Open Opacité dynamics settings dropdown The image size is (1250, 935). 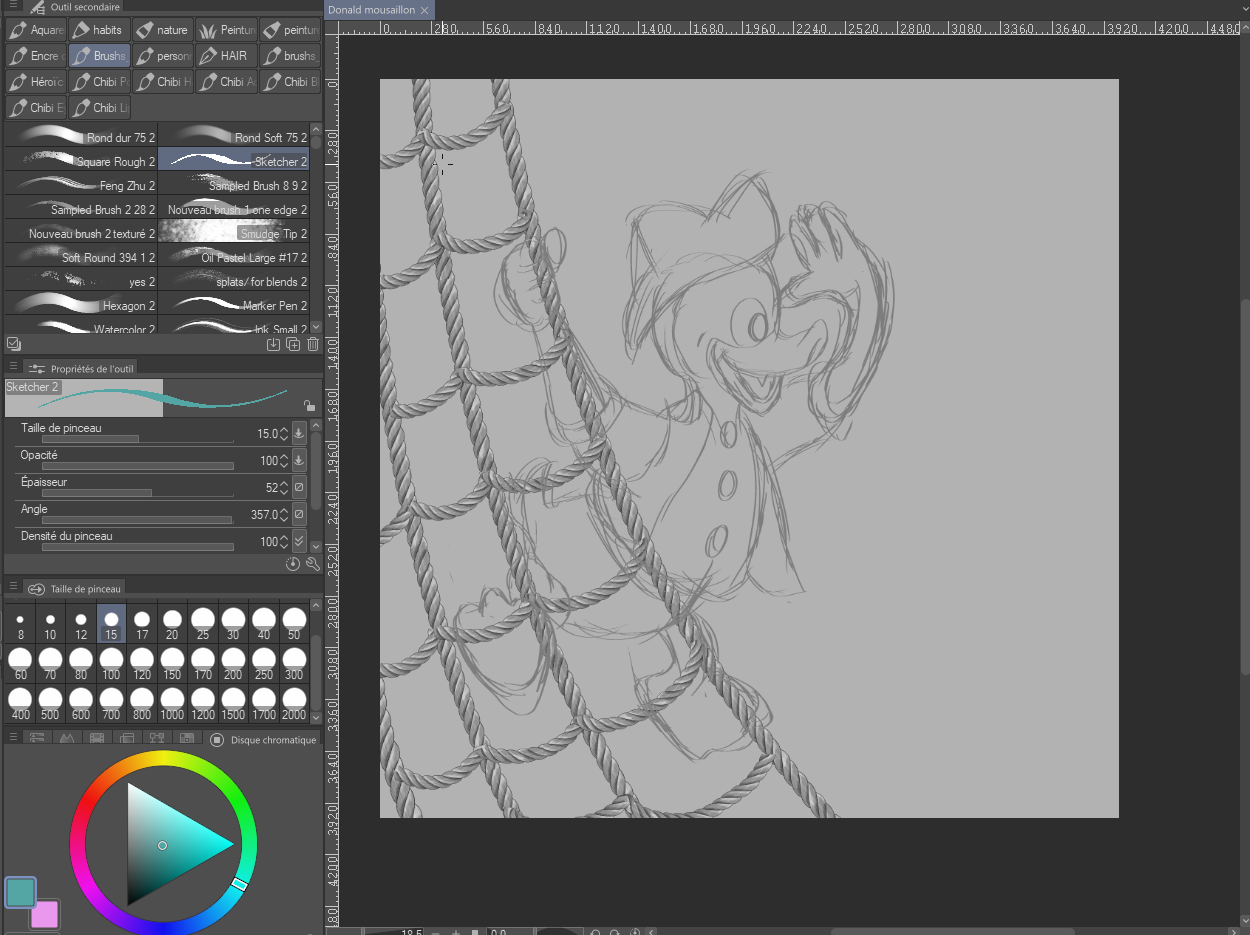(298, 461)
